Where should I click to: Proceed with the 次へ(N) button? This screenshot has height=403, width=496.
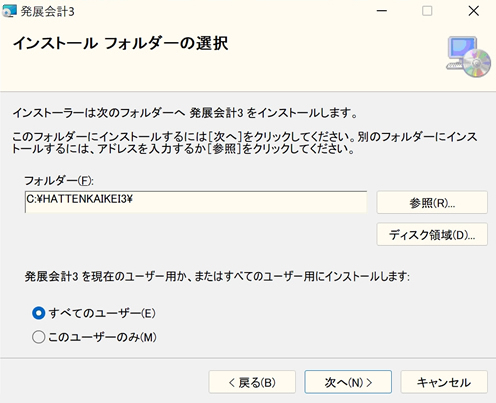348,382
